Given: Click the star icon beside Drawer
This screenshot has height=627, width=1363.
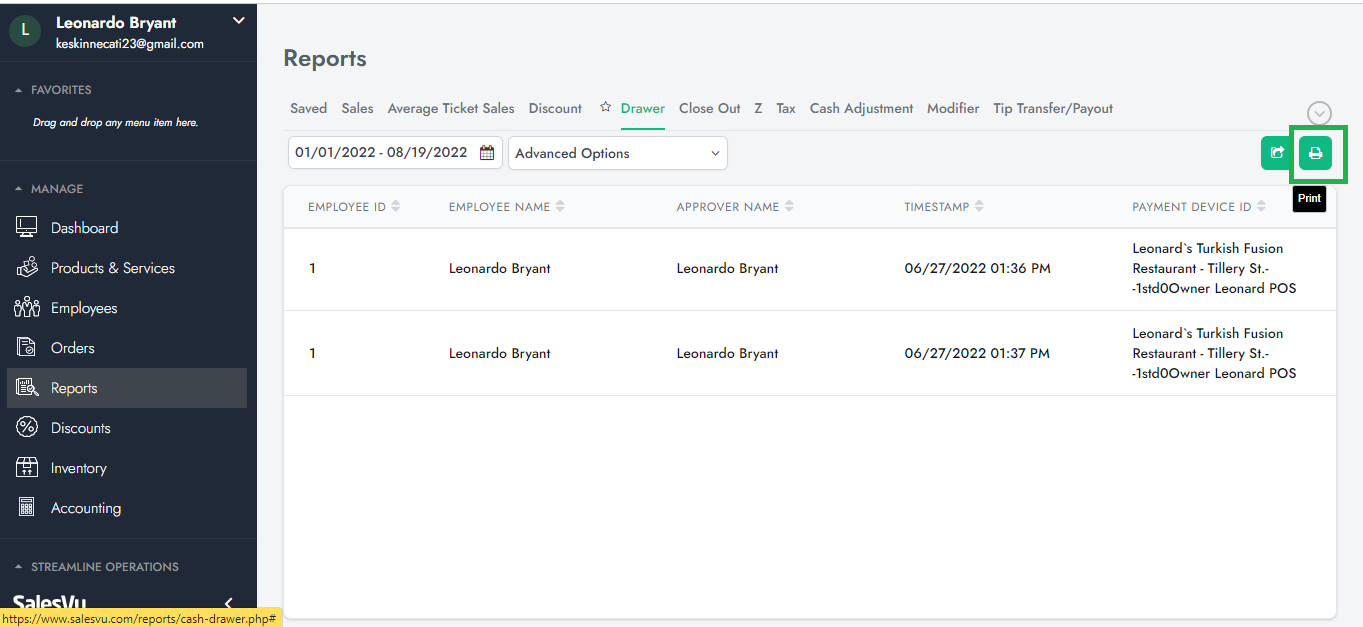Looking at the screenshot, I should [605, 108].
